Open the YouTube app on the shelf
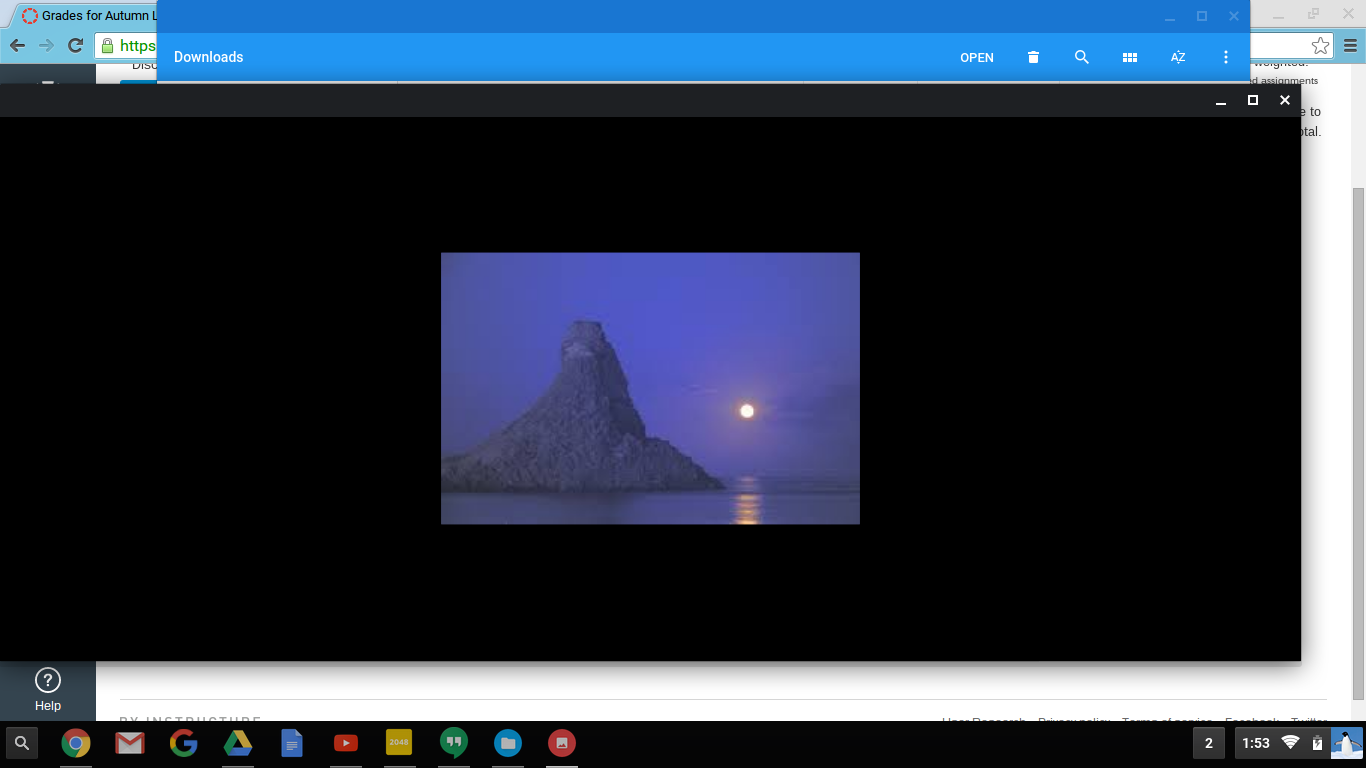 (x=345, y=743)
